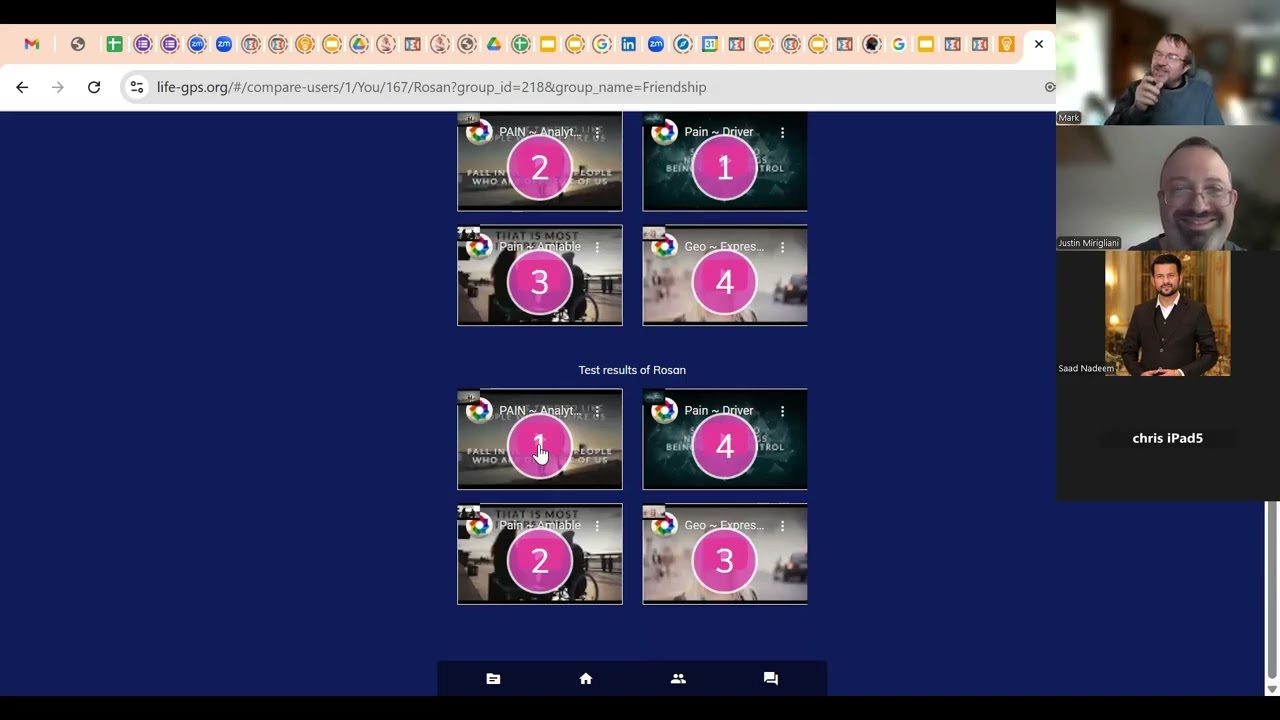Click channel logo on Rosan's Pain ~ Driver video
Screen dimensions: 1280x720
(664, 411)
